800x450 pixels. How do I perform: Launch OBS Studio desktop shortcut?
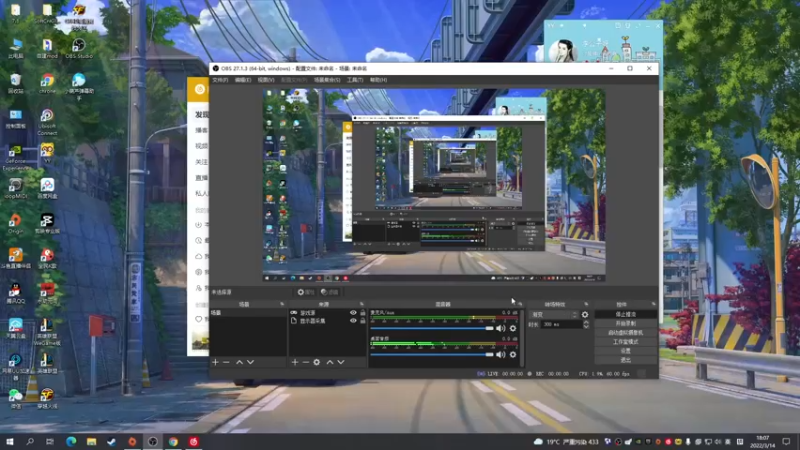(x=79, y=48)
